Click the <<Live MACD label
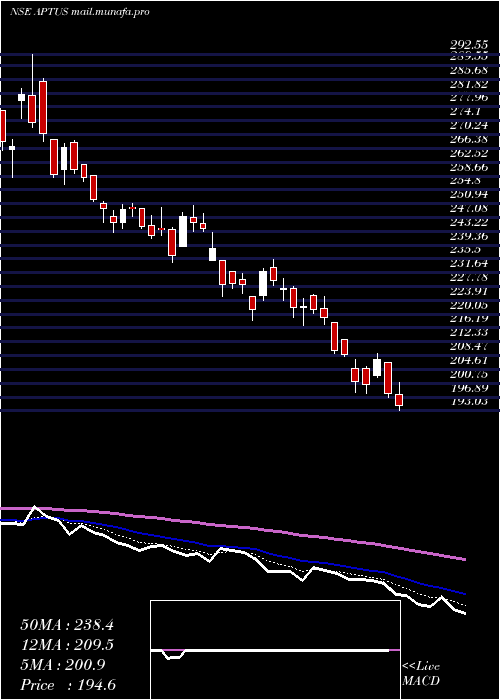Screen dimensions: 500x700 (x=421, y=674)
